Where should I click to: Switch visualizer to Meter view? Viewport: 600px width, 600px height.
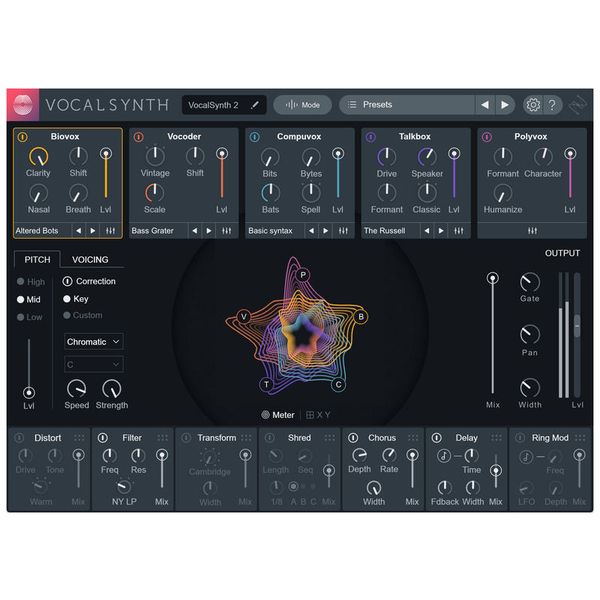(x=278, y=415)
